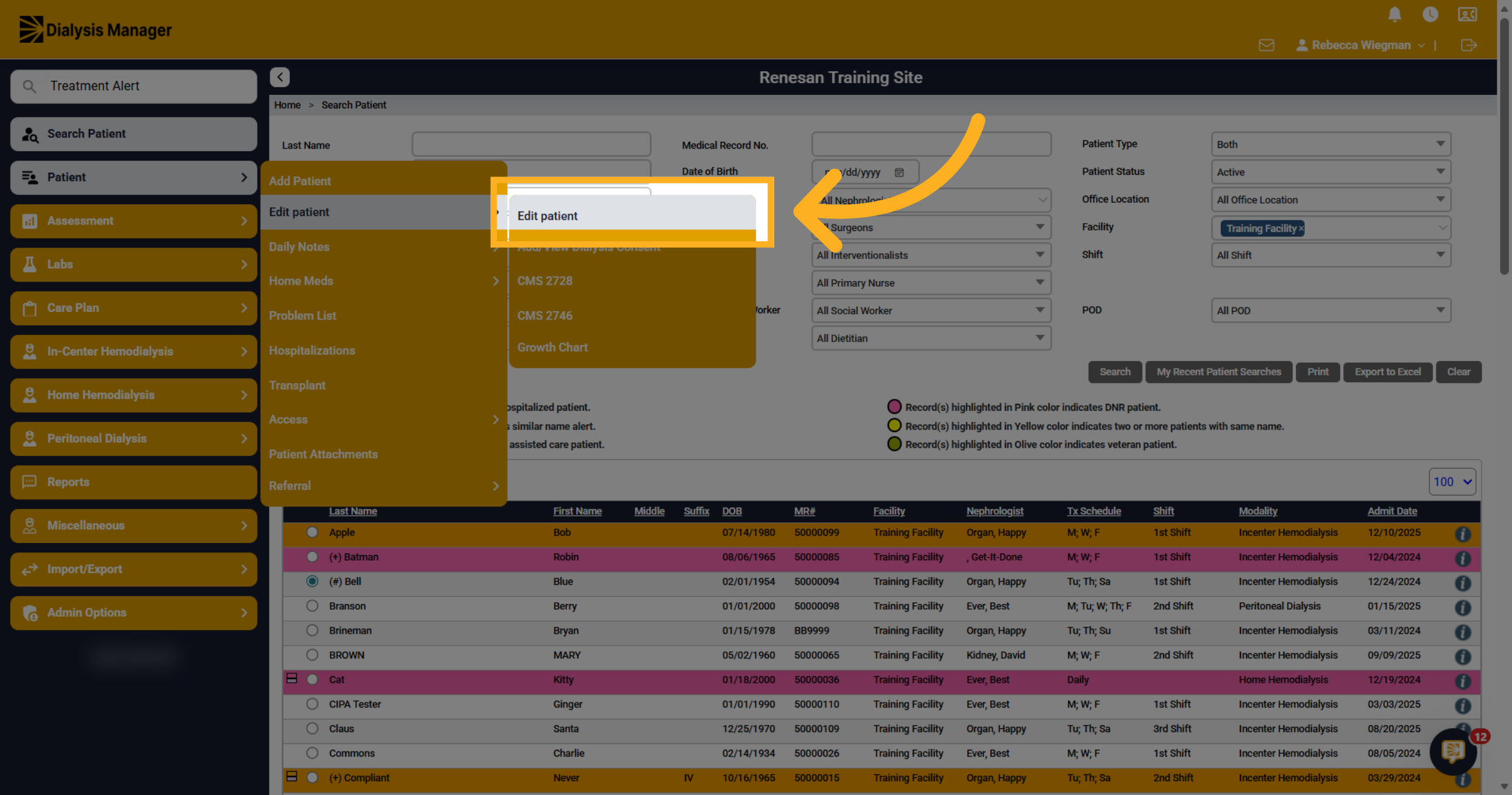Click the clock icon in header

pos(1430,14)
